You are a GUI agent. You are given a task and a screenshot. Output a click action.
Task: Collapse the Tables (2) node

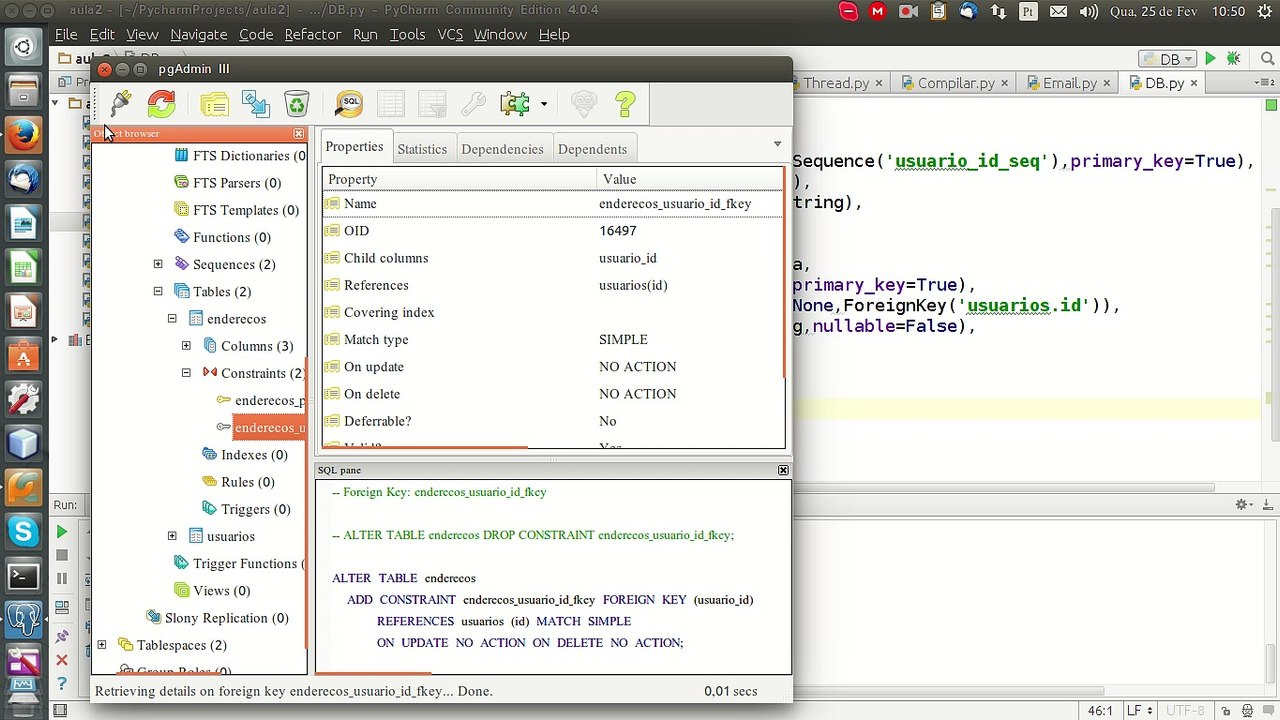158,291
